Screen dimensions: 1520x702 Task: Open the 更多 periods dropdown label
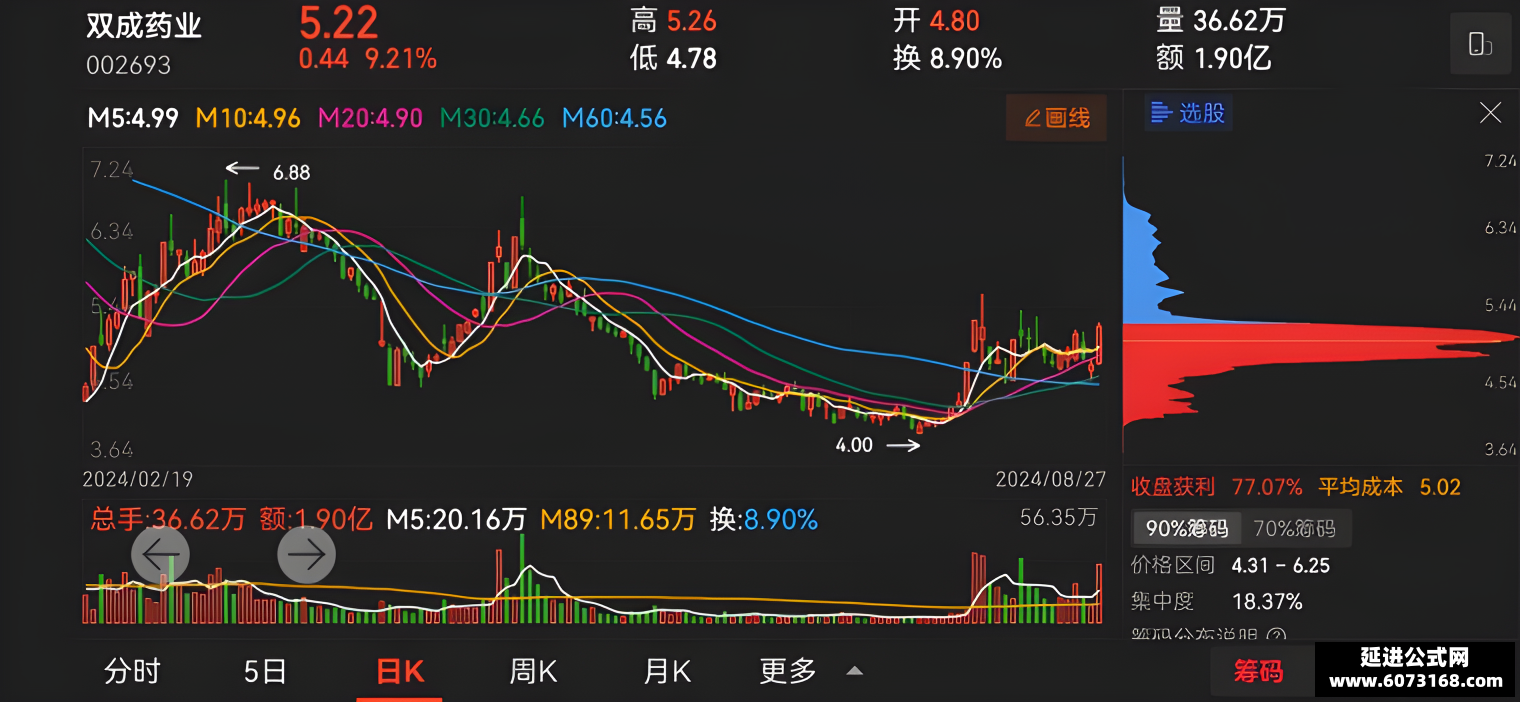(788, 671)
